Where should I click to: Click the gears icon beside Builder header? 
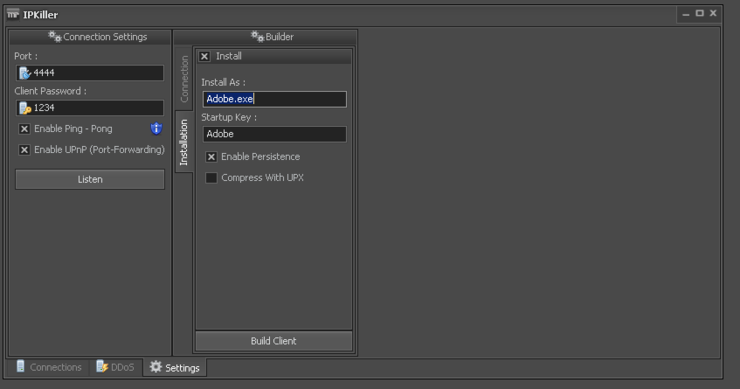pyautogui.click(x=257, y=36)
